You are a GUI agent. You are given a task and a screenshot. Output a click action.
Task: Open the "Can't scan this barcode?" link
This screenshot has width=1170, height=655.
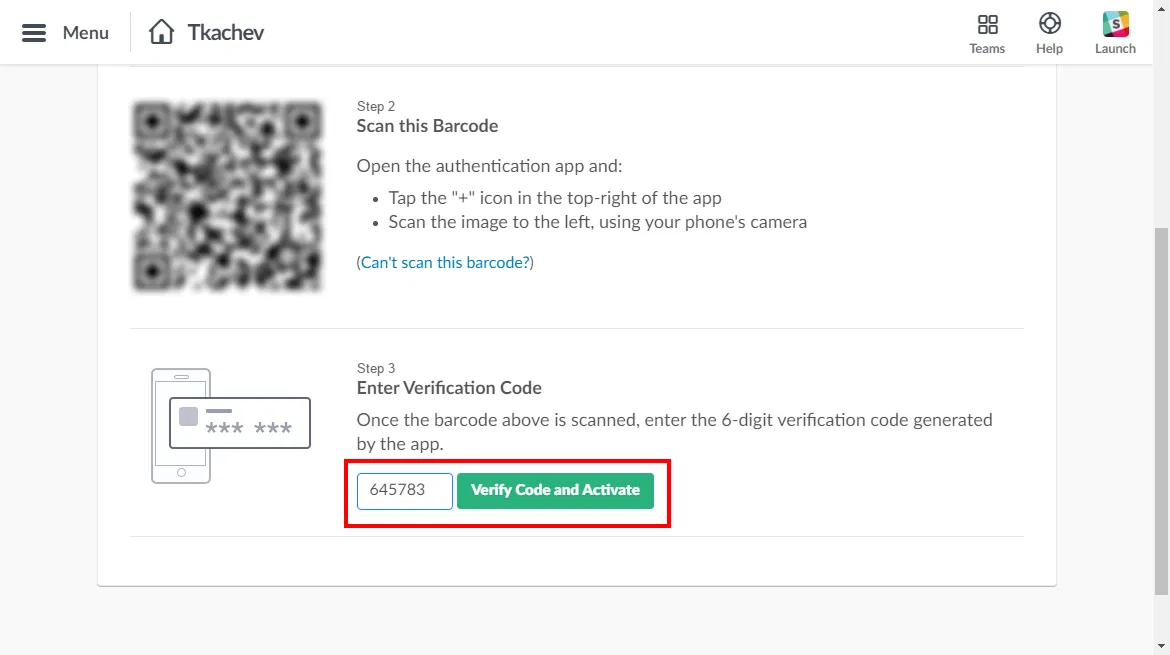tap(445, 263)
